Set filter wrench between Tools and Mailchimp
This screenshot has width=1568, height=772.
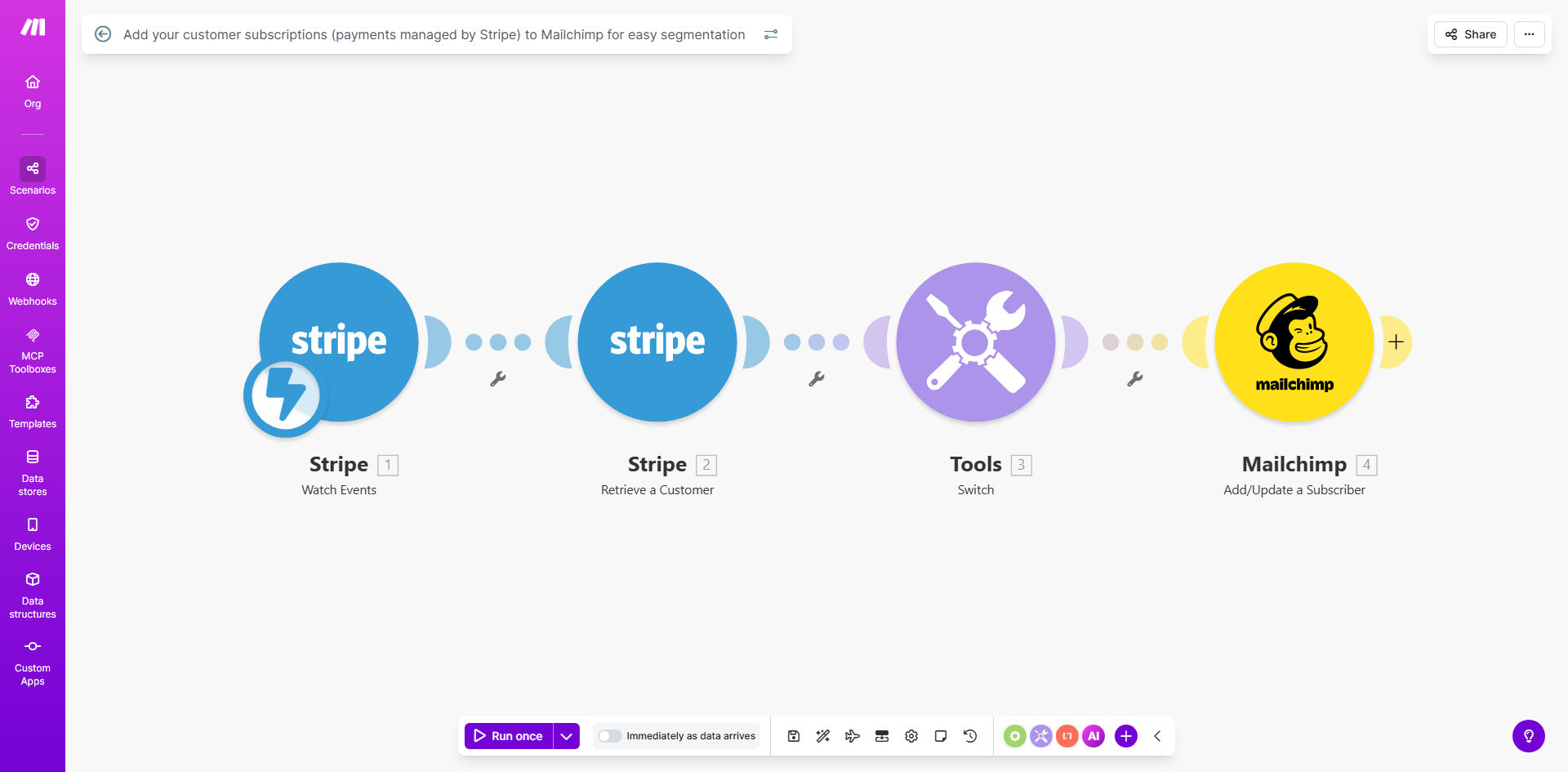1135,379
